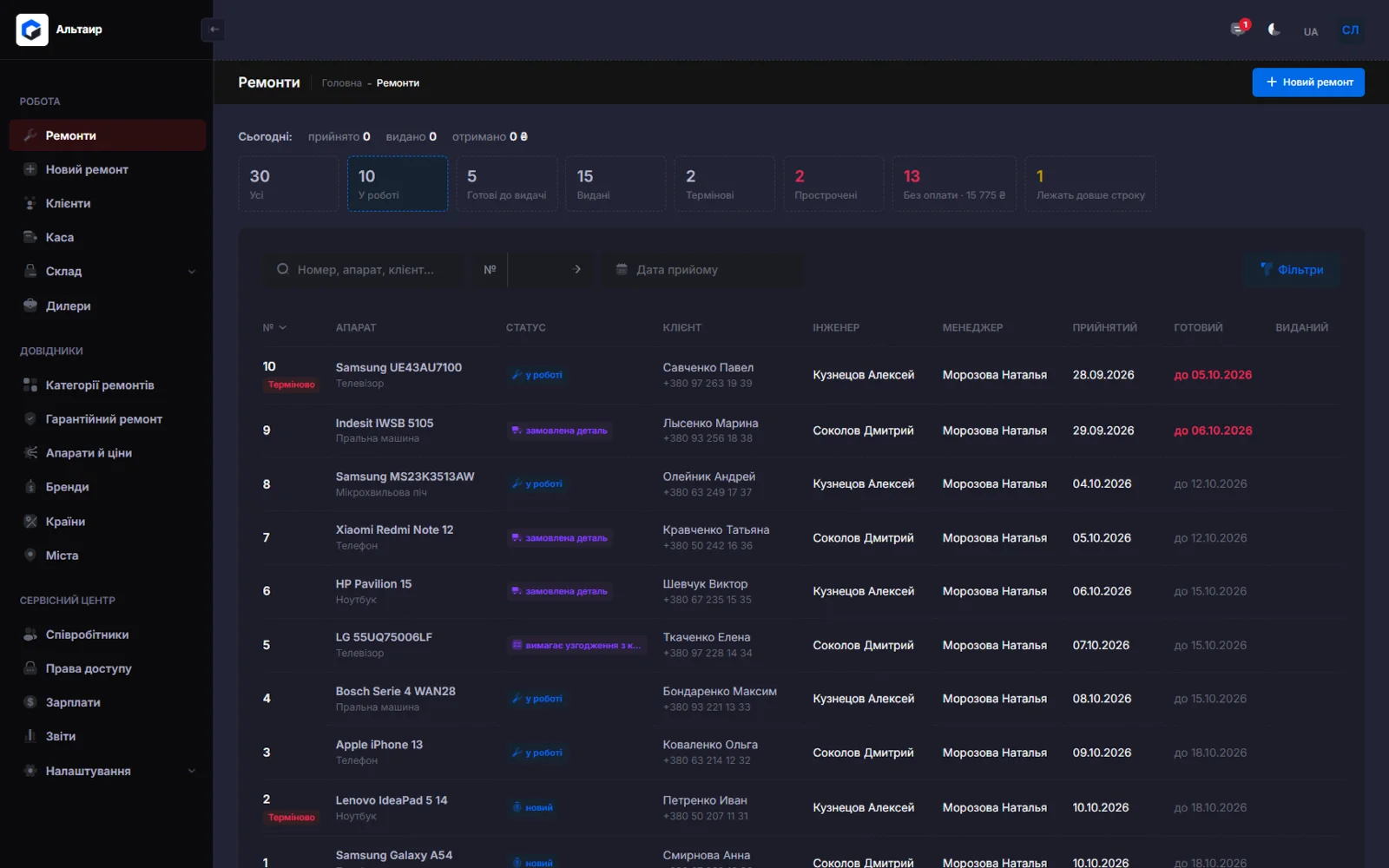
Task: Select the Термінові 2 tab
Action: pos(725,184)
